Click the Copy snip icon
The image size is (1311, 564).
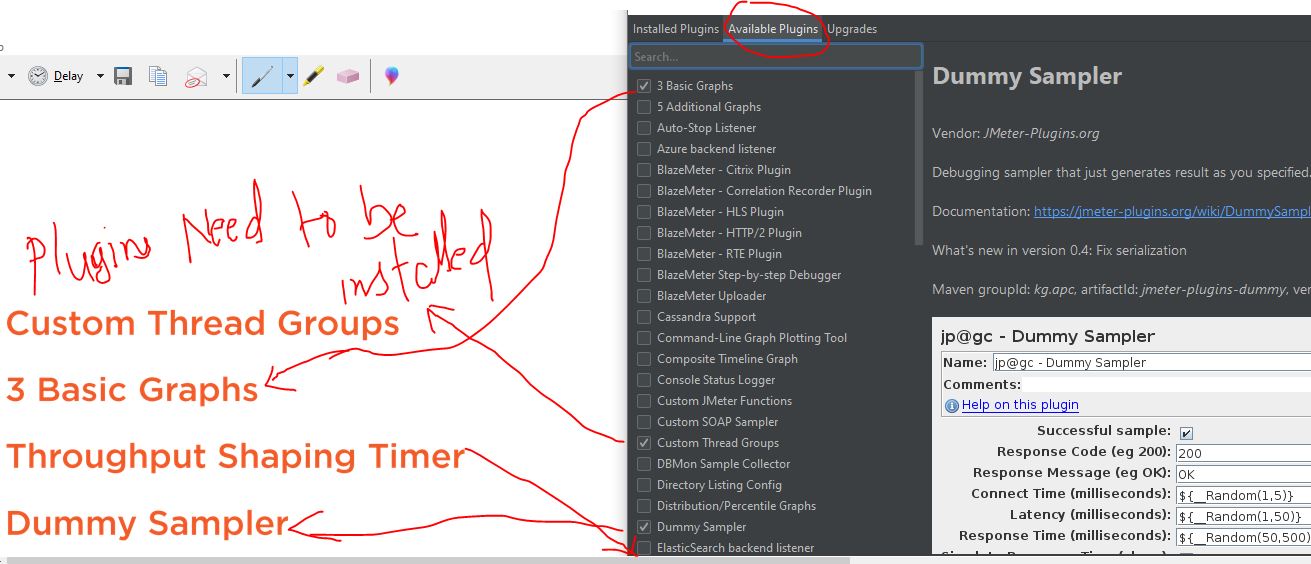[158, 76]
